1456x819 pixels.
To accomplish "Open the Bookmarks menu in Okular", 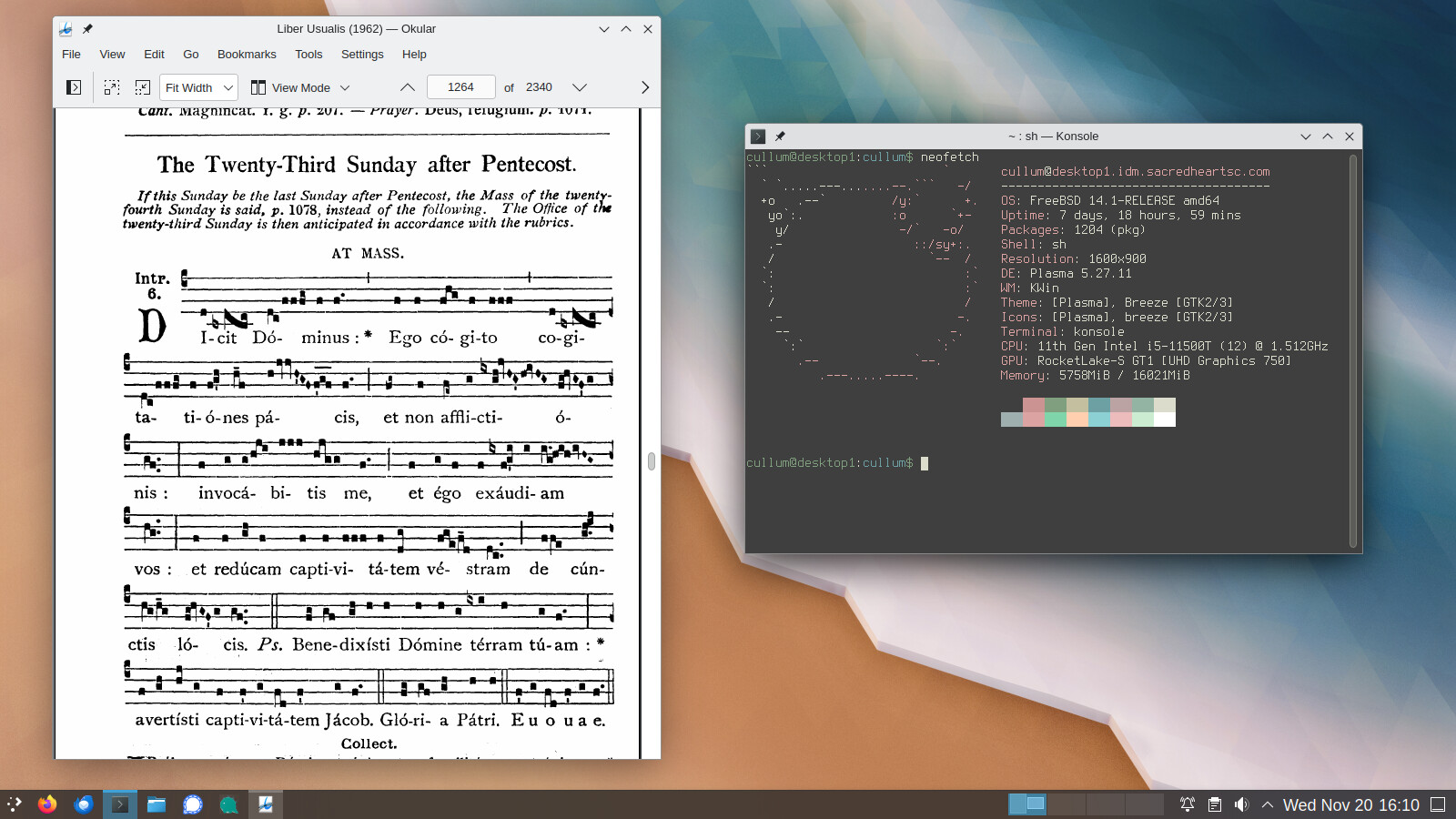I will pyautogui.click(x=247, y=54).
